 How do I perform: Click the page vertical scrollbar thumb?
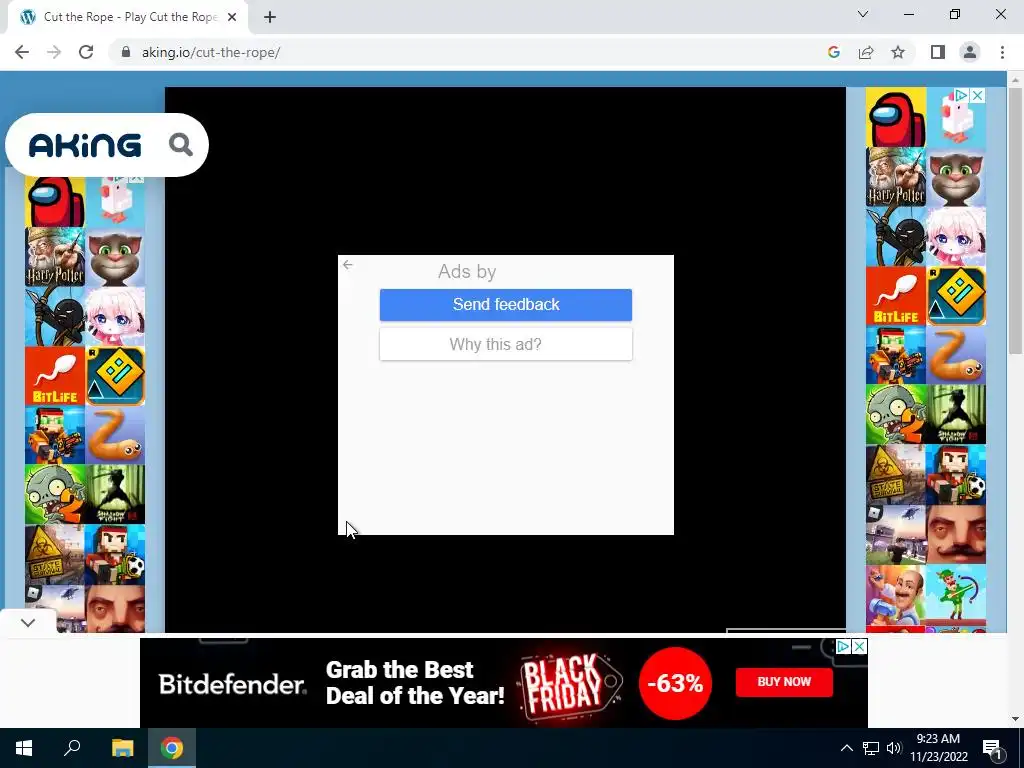1015,219
